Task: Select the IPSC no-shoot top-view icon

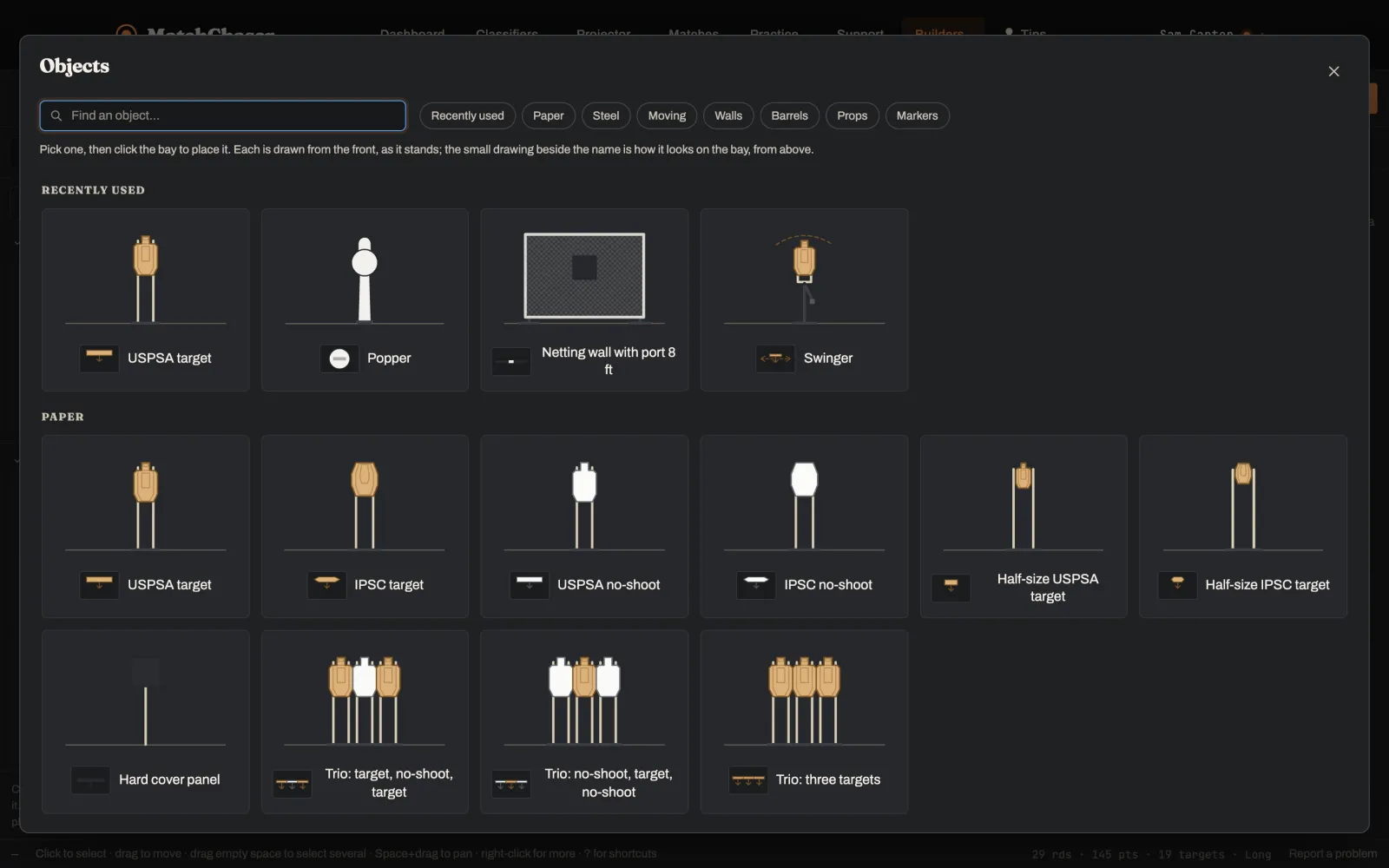Action: click(756, 585)
